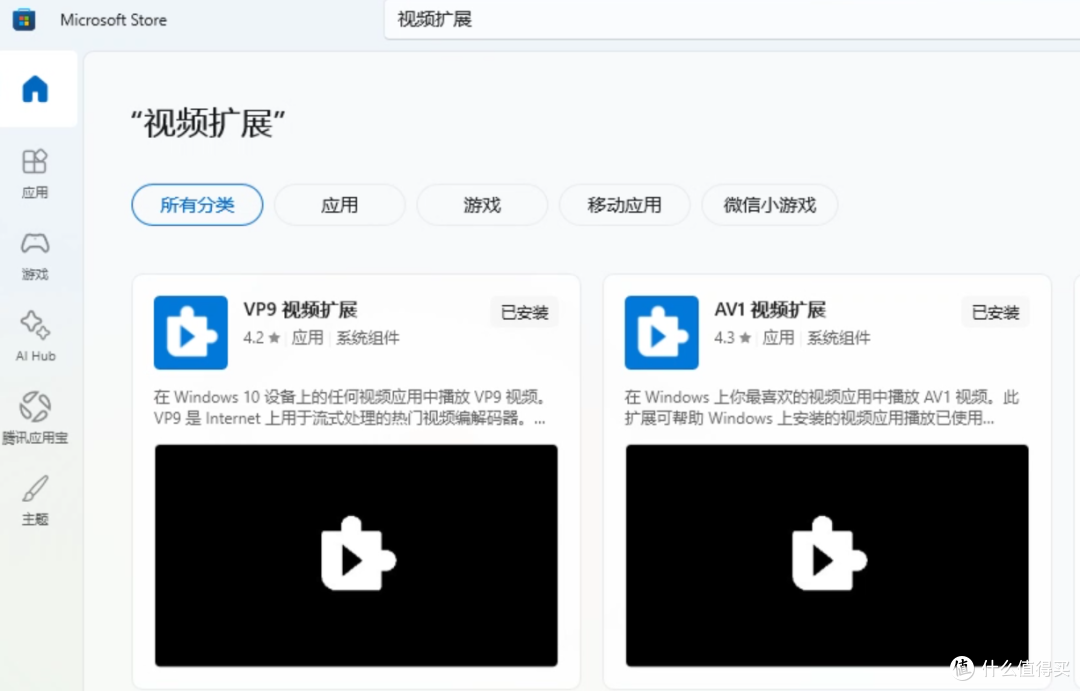Select the 移动应用 filter tab
Screen dimensions: 1080x691
(x=624, y=205)
